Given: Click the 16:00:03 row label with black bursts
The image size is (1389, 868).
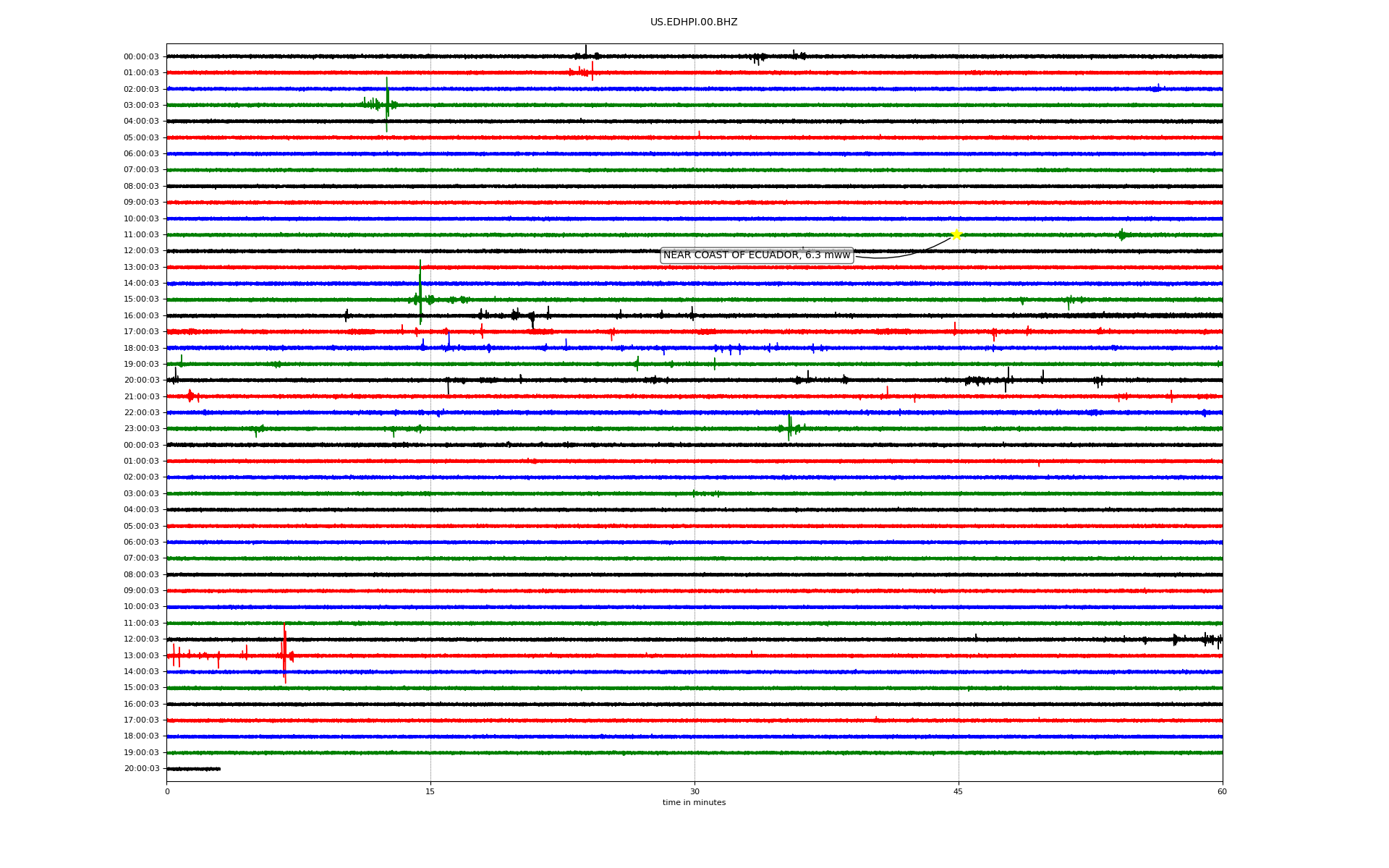Looking at the screenshot, I should pos(141,315).
